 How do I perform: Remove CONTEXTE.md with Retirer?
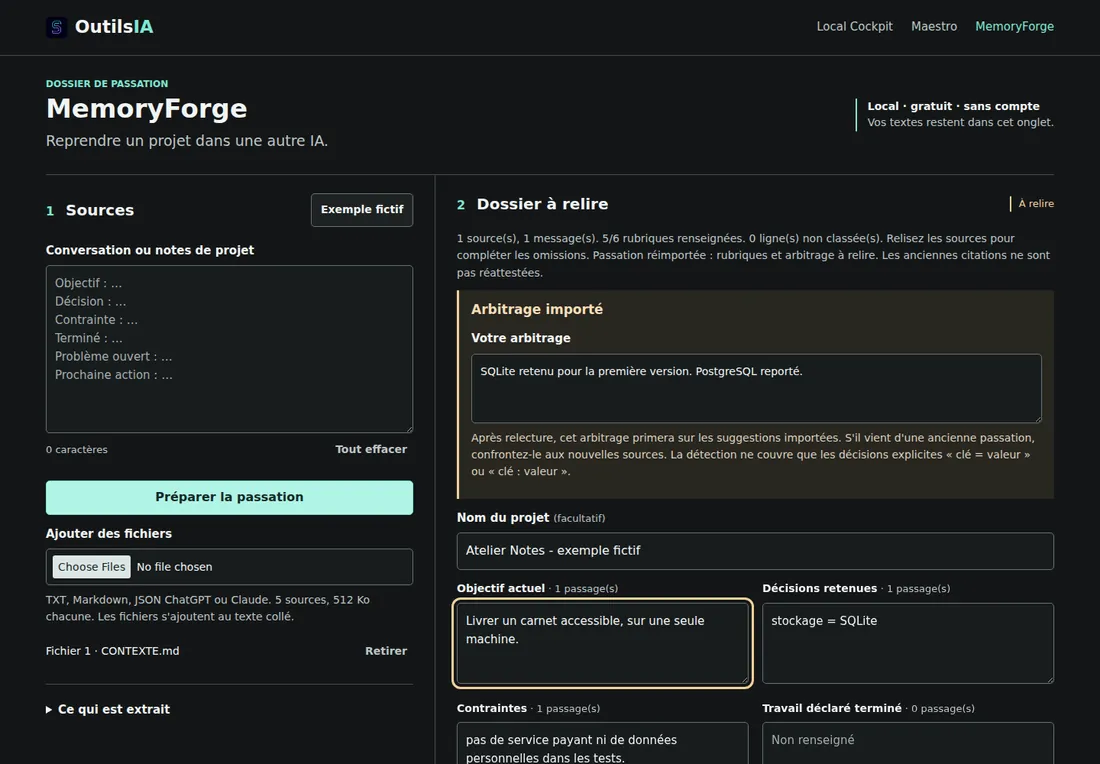point(386,651)
